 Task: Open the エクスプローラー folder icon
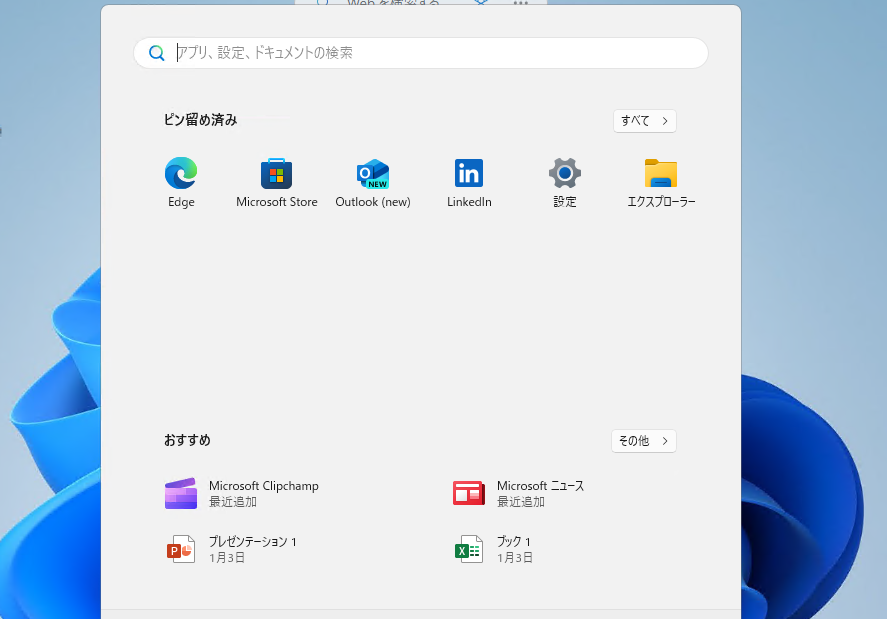[x=661, y=173]
